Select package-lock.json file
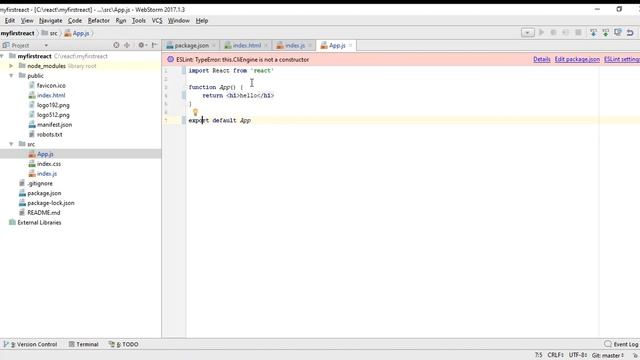This screenshot has height=360, width=640. click(51, 203)
